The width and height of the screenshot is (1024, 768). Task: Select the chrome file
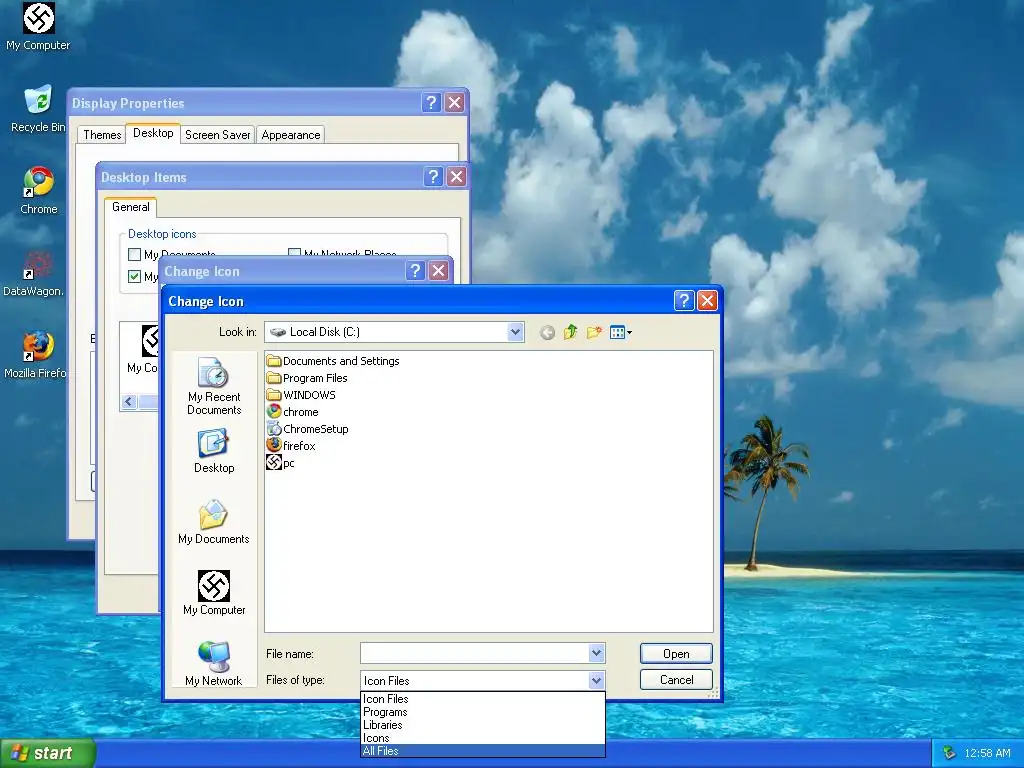[293, 412]
